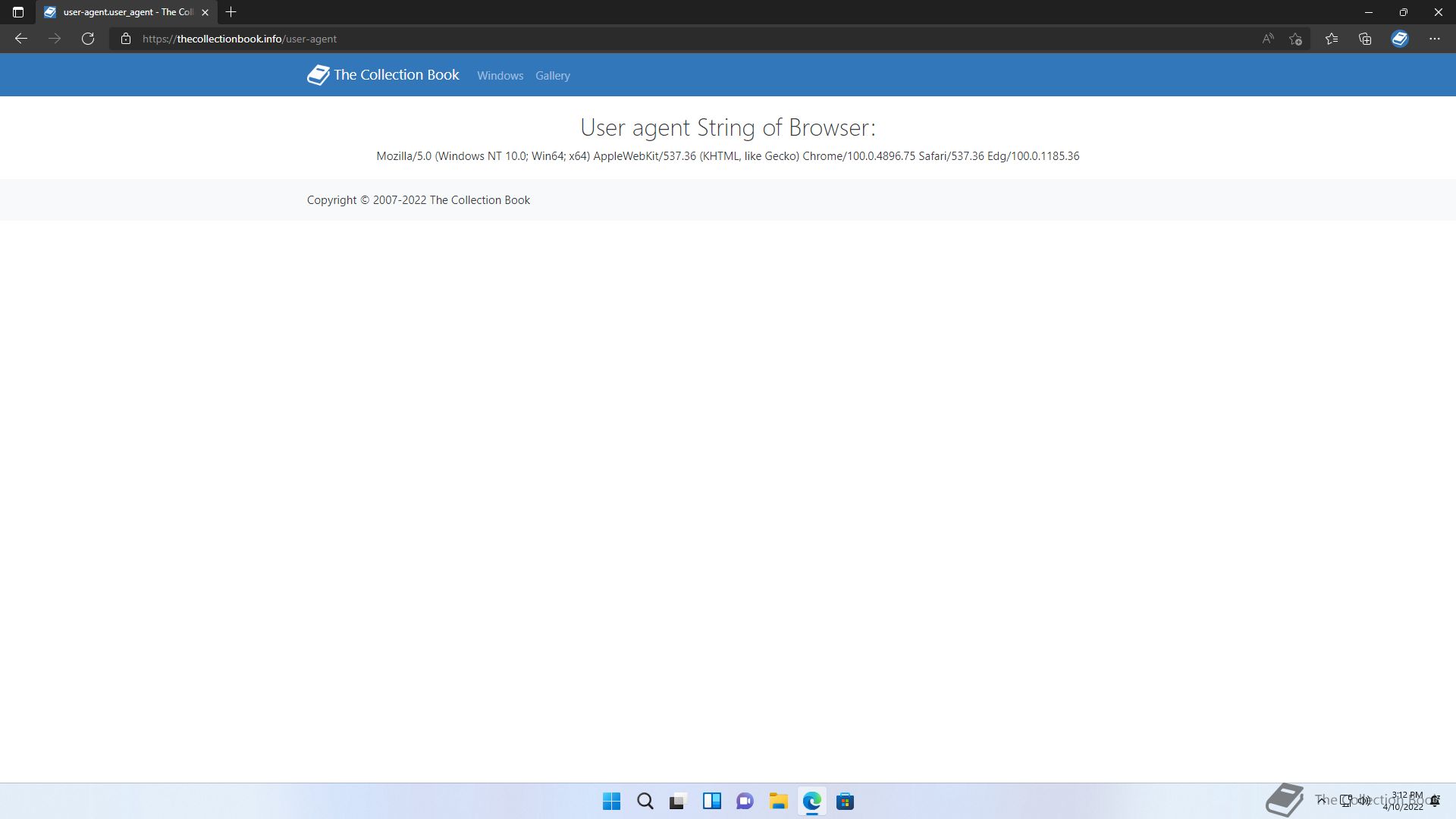This screenshot has height=819, width=1456.
Task: Reload the page with Refresh icon
Action: pyautogui.click(x=88, y=39)
